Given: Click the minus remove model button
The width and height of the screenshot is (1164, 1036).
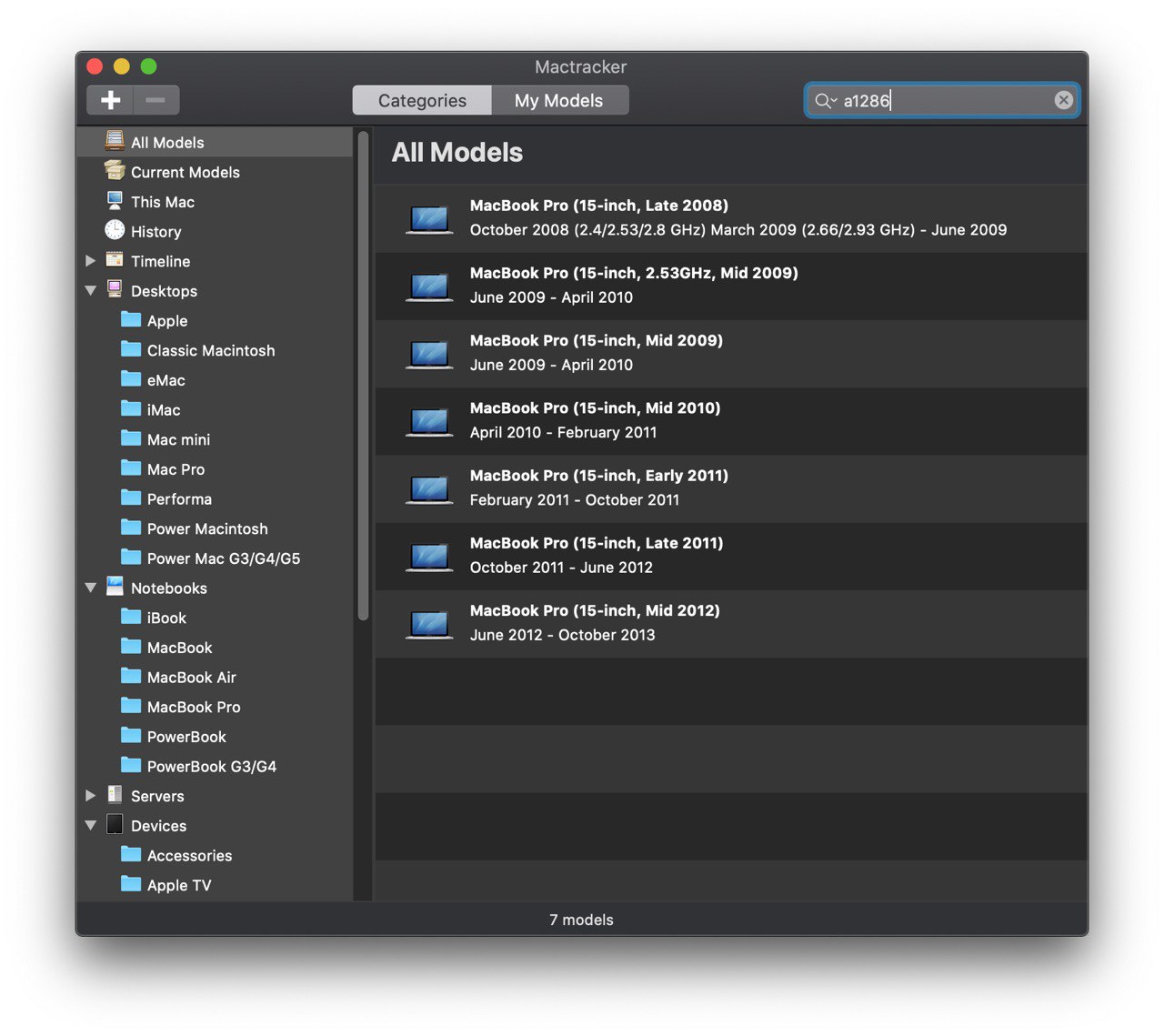Looking at the screenshot, I should (156, 100).
